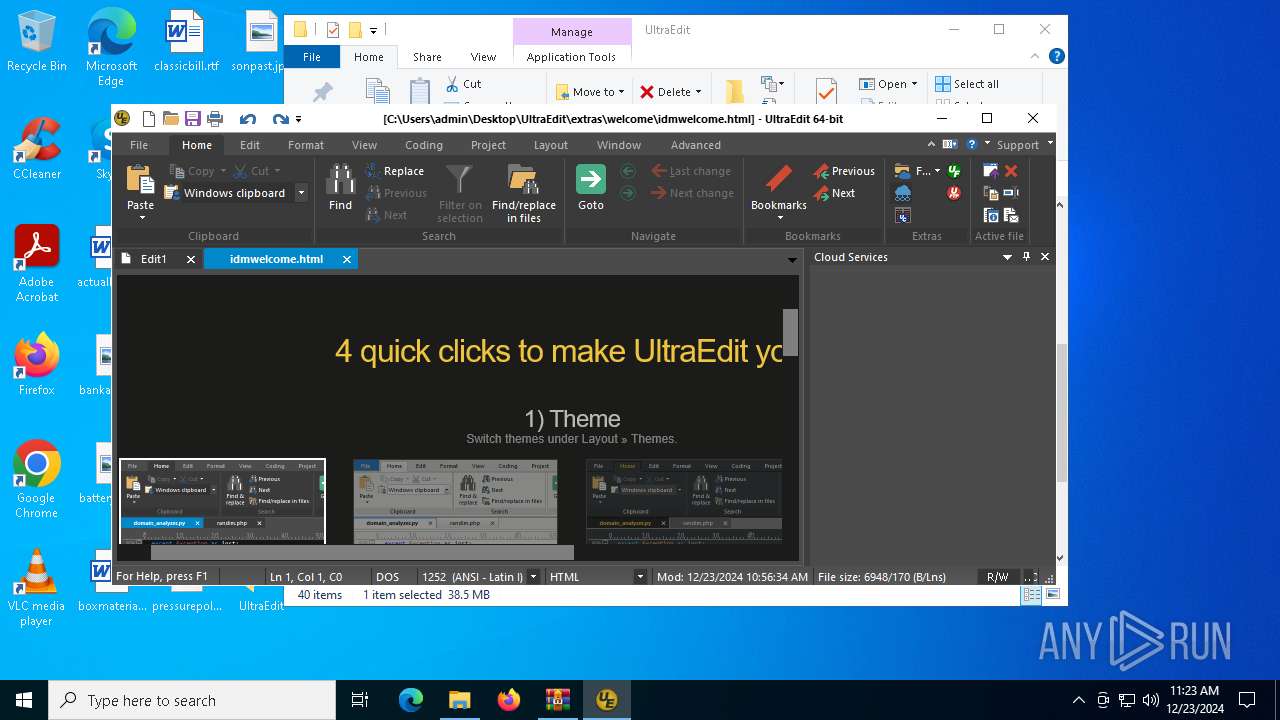Select the third dark theme thumbnail
The height and width of the screenshot is (720, 1280).
[684, 501]
